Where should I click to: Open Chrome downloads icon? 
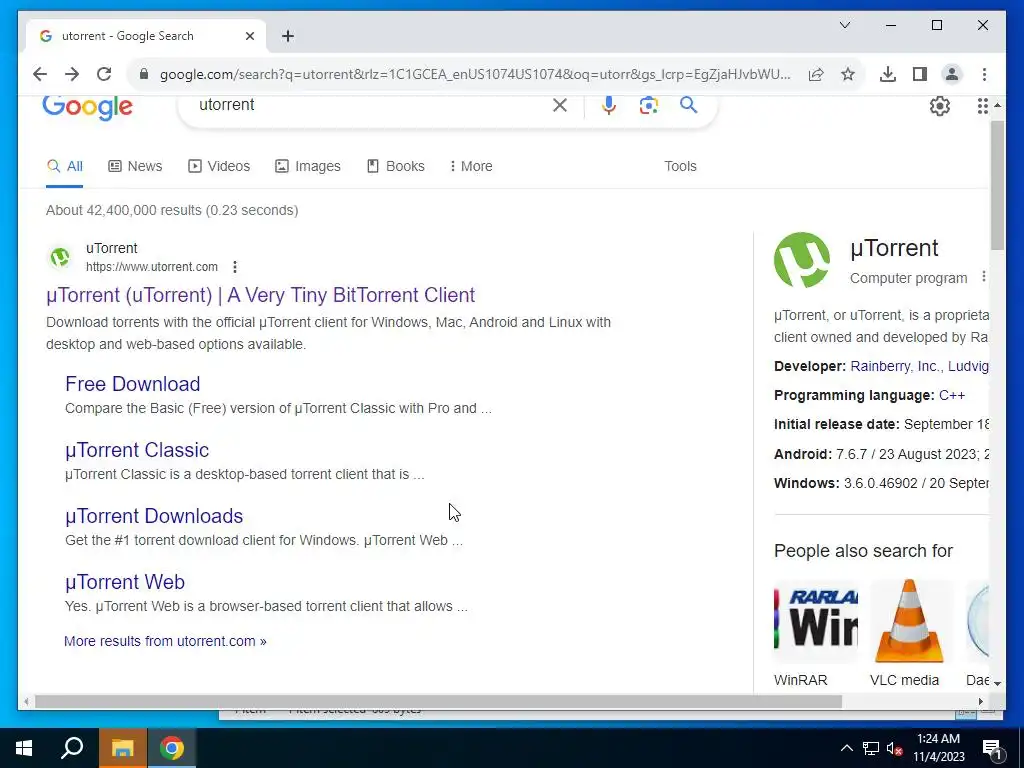888,74
